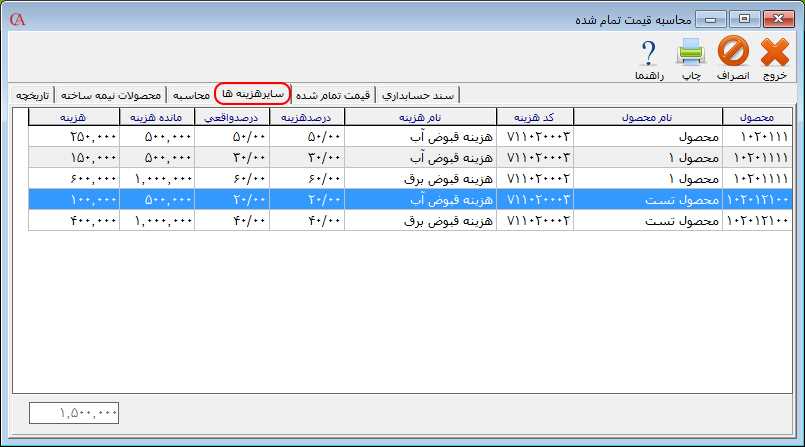Click the کد هزینه column header

pyautogui.click(x=535, y=118)
